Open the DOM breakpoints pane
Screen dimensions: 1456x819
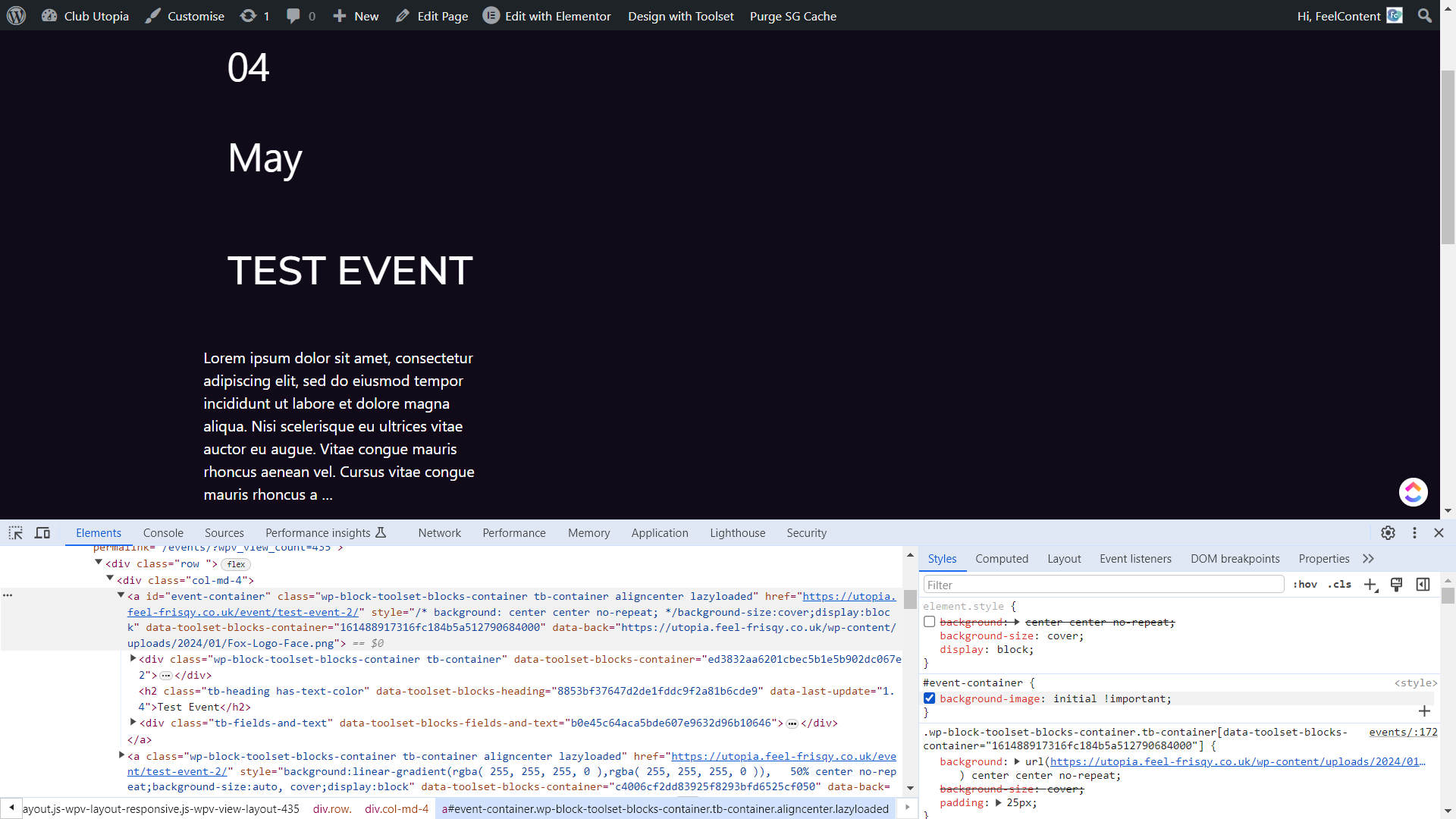(x=1235, y=559)
